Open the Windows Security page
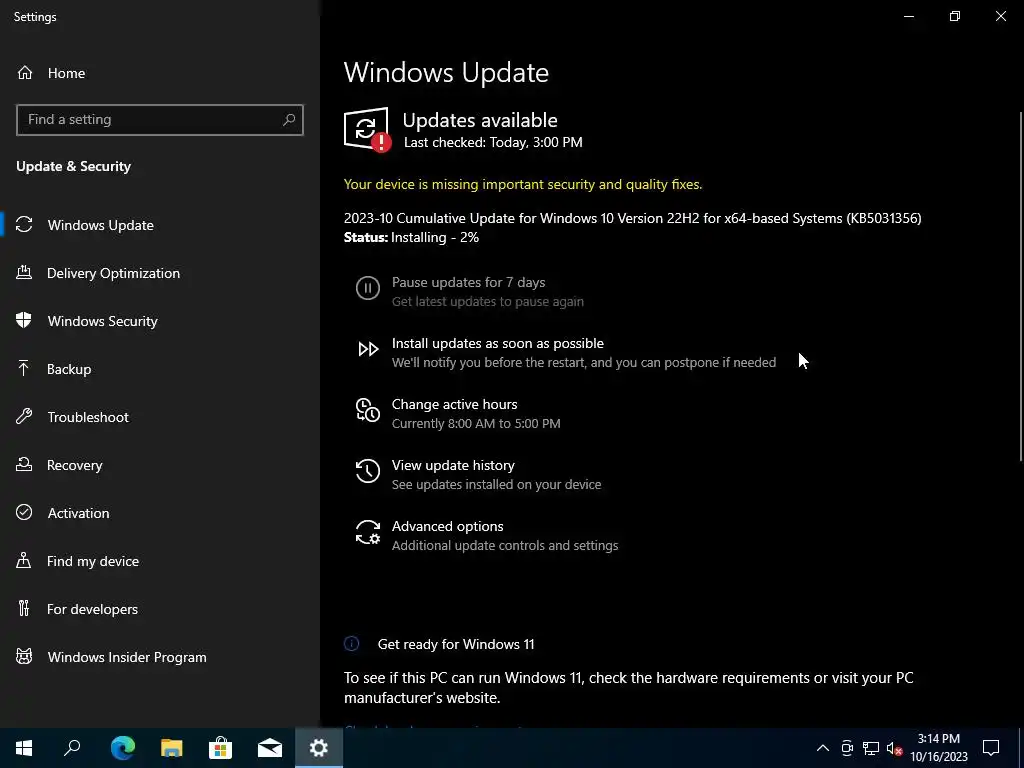Screen dimensions: 1024x768 (160, 321)
